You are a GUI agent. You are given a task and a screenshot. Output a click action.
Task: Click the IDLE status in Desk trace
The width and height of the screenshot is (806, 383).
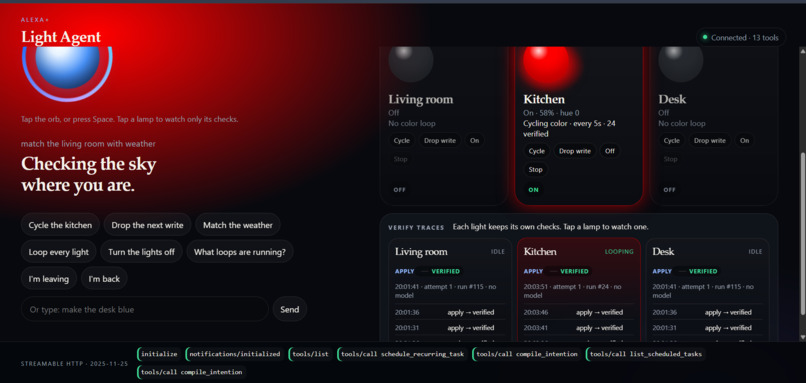click(755, 252)
